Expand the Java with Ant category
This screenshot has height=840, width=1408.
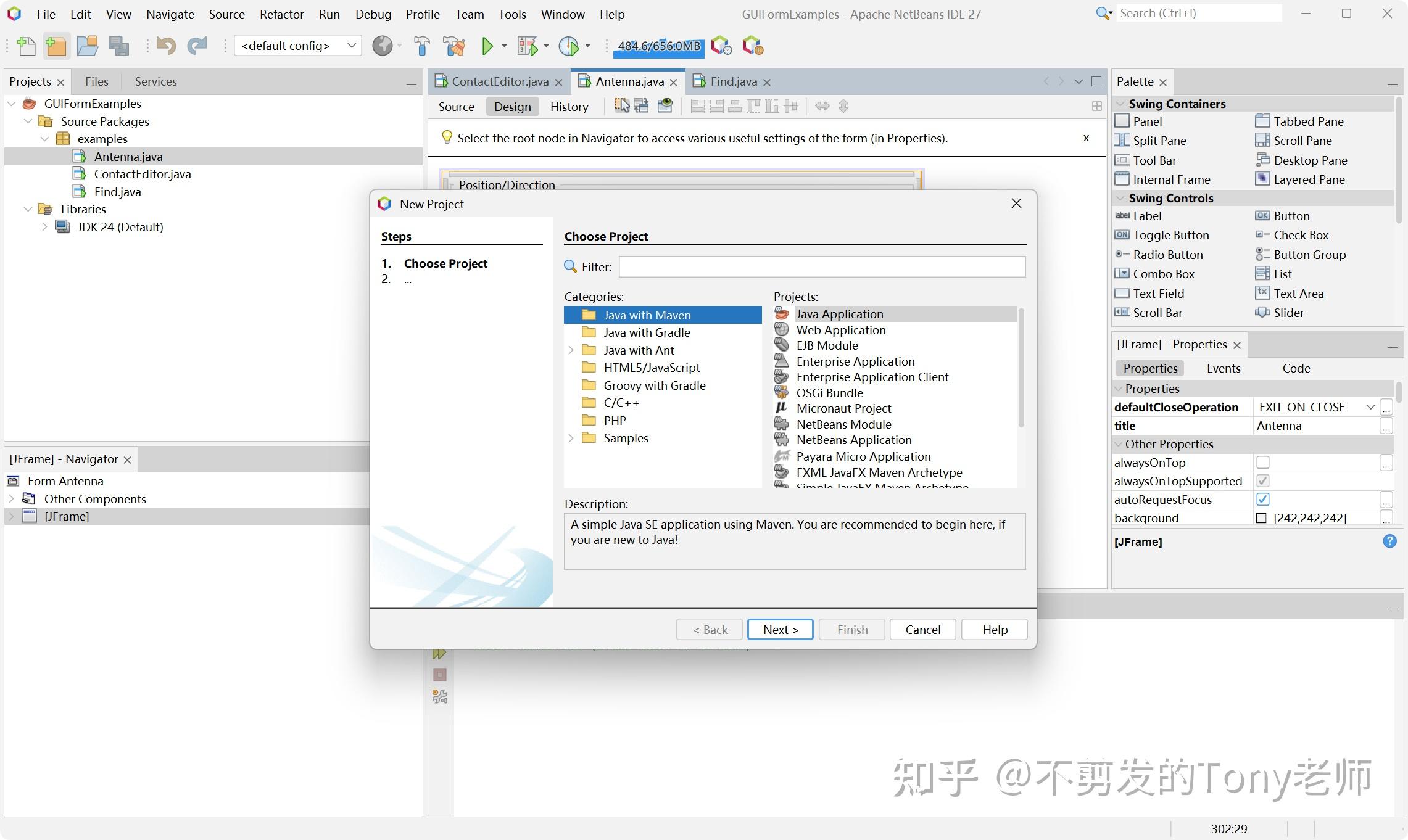coord(571,350)
